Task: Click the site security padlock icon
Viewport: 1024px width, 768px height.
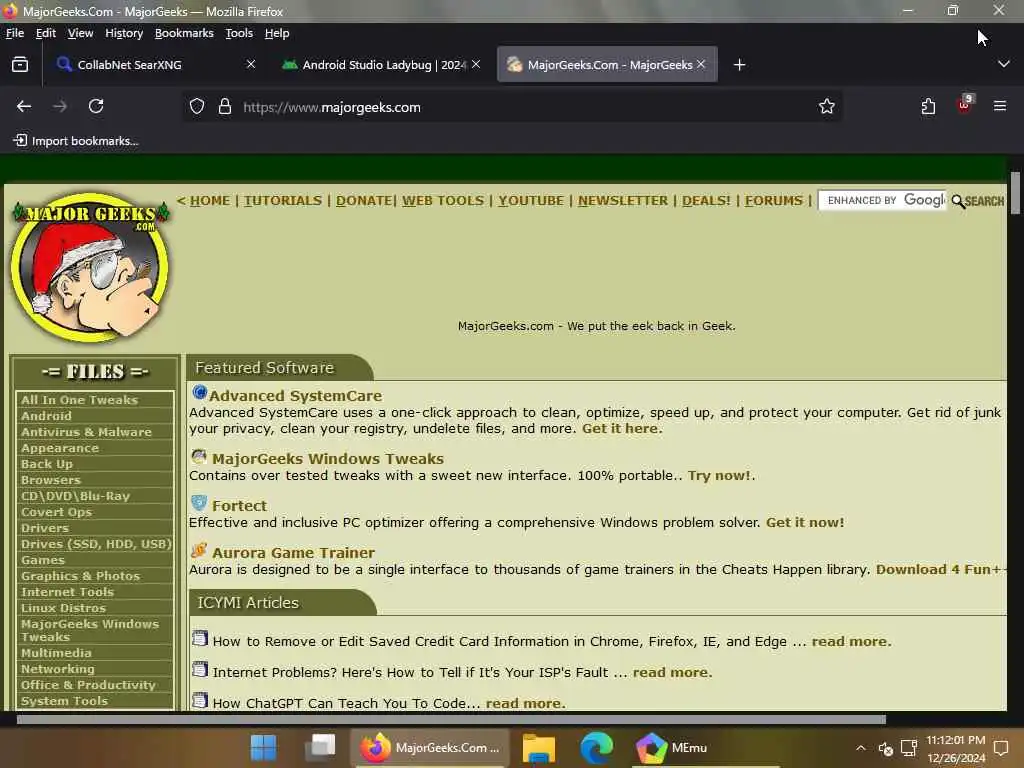Action: (x=225, y=106)
